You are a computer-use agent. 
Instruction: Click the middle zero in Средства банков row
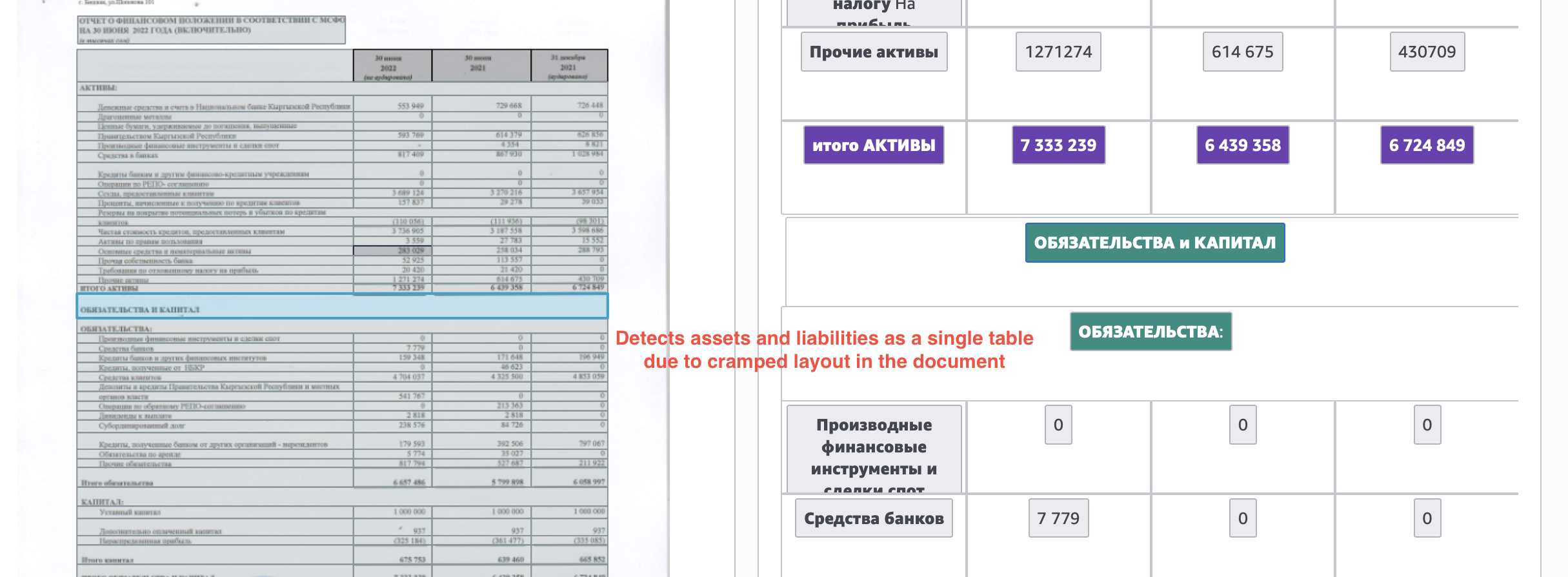(x=1242, y=518)
